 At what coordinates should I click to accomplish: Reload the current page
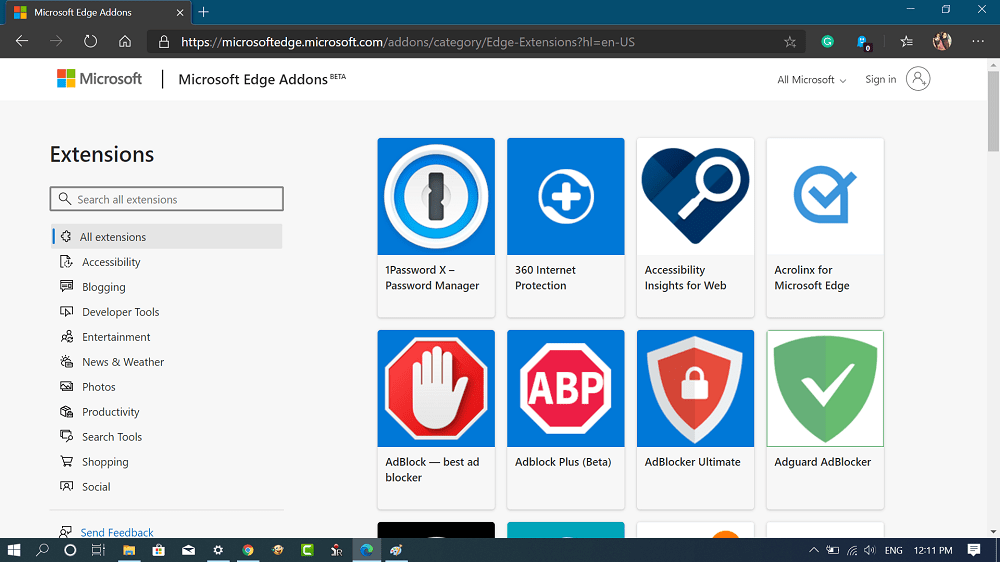91,41
